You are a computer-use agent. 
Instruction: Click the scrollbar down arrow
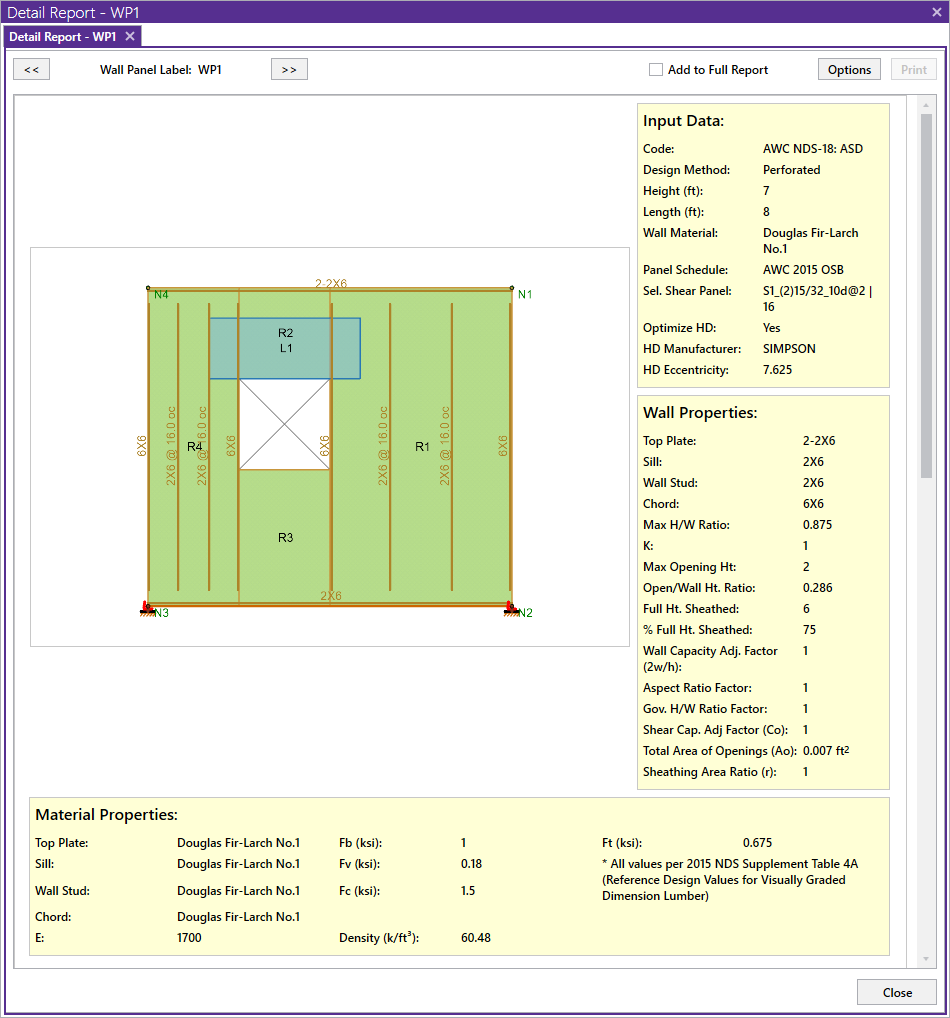[925, 959]
